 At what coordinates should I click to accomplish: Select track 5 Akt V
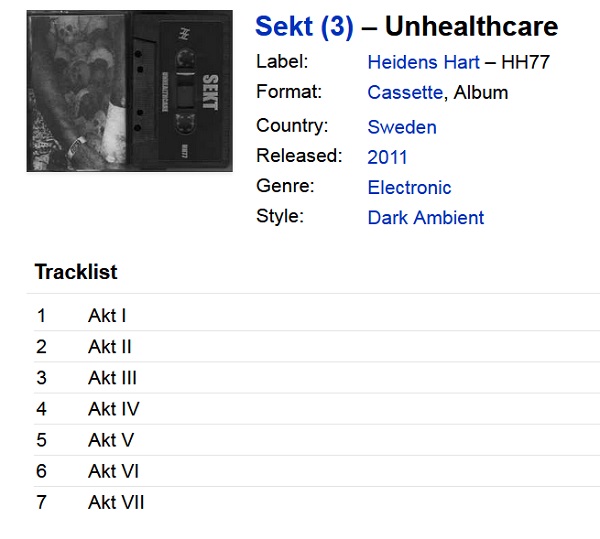point(317,440)
